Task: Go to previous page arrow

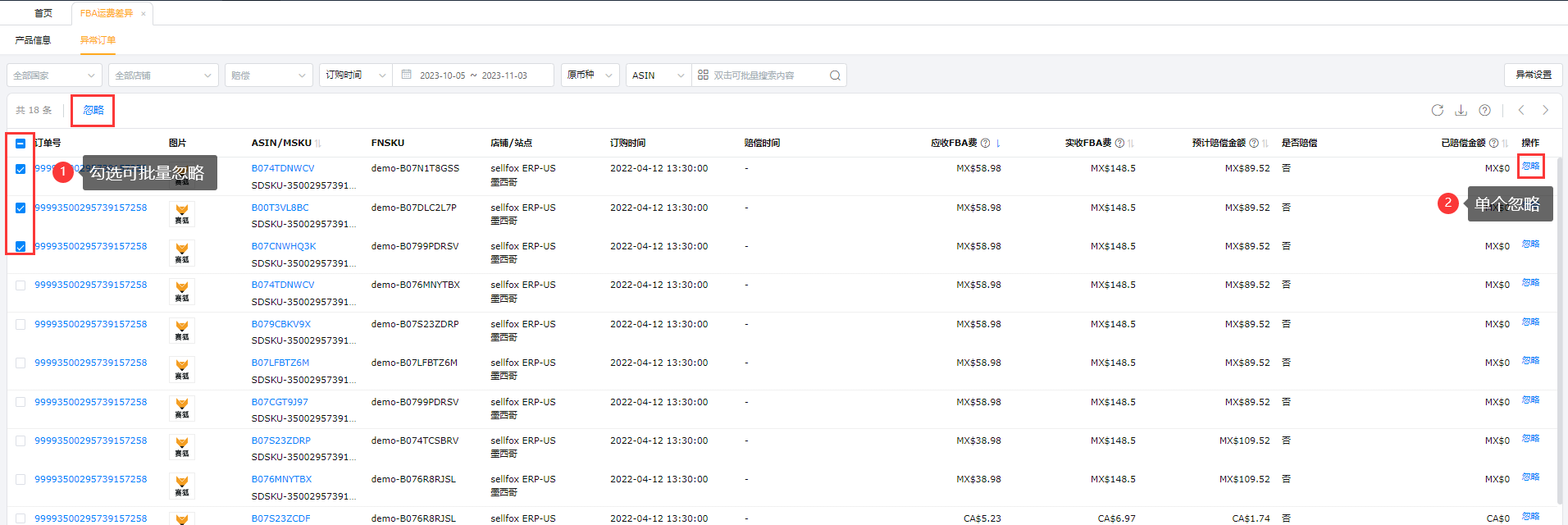Action: point(1521,110)
